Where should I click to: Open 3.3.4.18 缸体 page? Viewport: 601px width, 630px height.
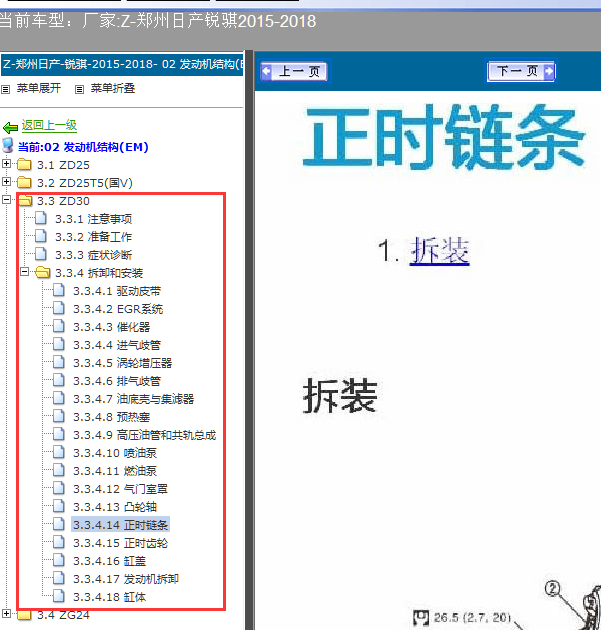[110, 597]
